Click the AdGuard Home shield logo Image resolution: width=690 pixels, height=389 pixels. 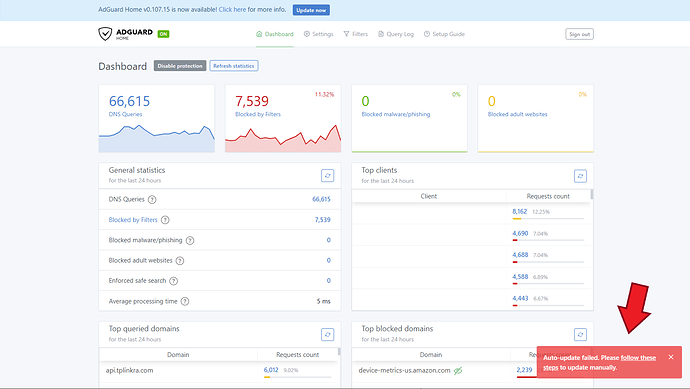click(105, 34)
